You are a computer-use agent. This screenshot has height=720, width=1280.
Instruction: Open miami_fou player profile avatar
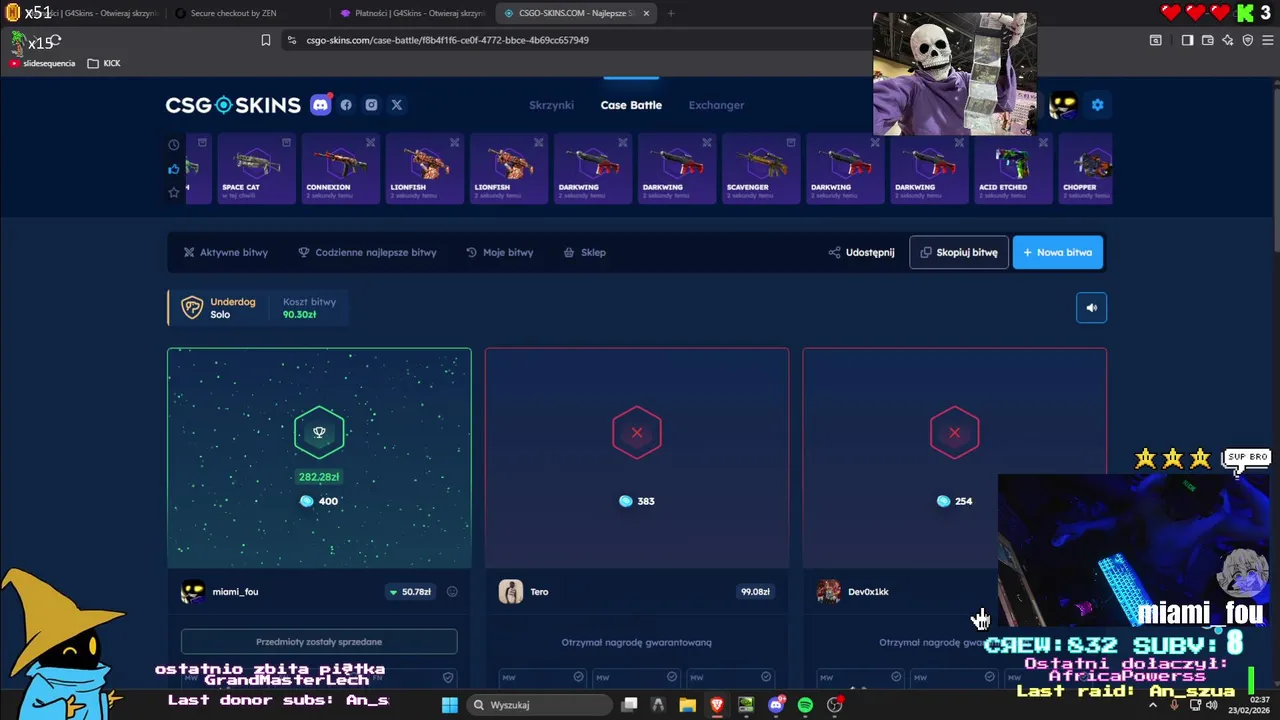[192, 592]
